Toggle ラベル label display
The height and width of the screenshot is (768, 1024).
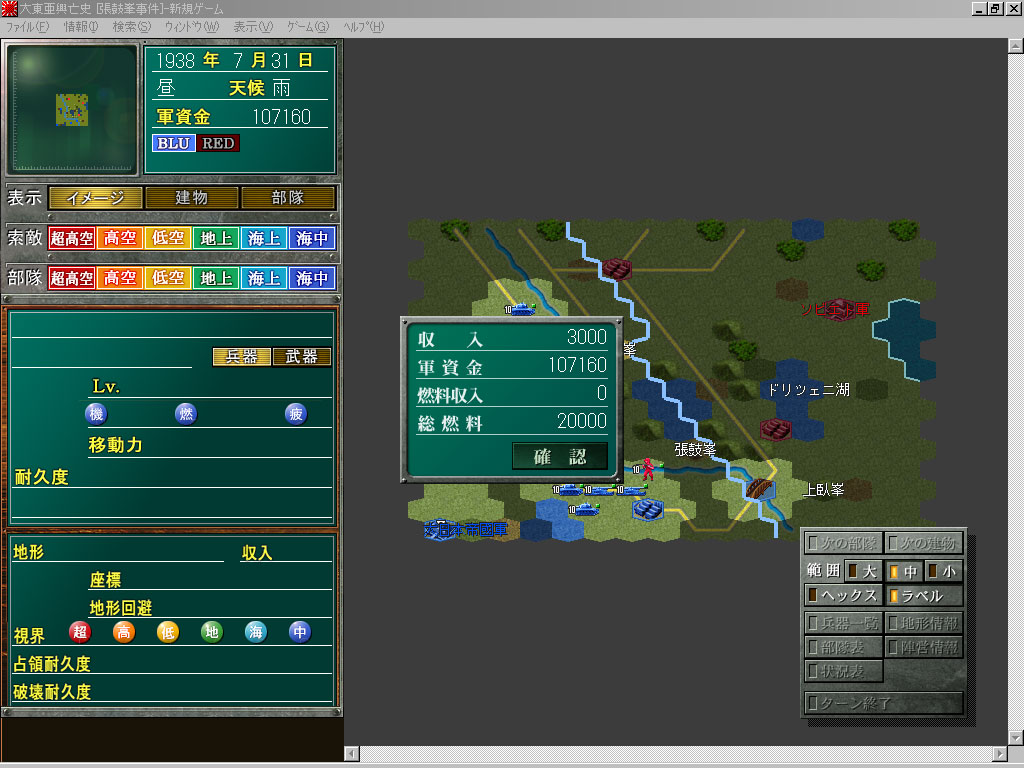tap(924, 596)
